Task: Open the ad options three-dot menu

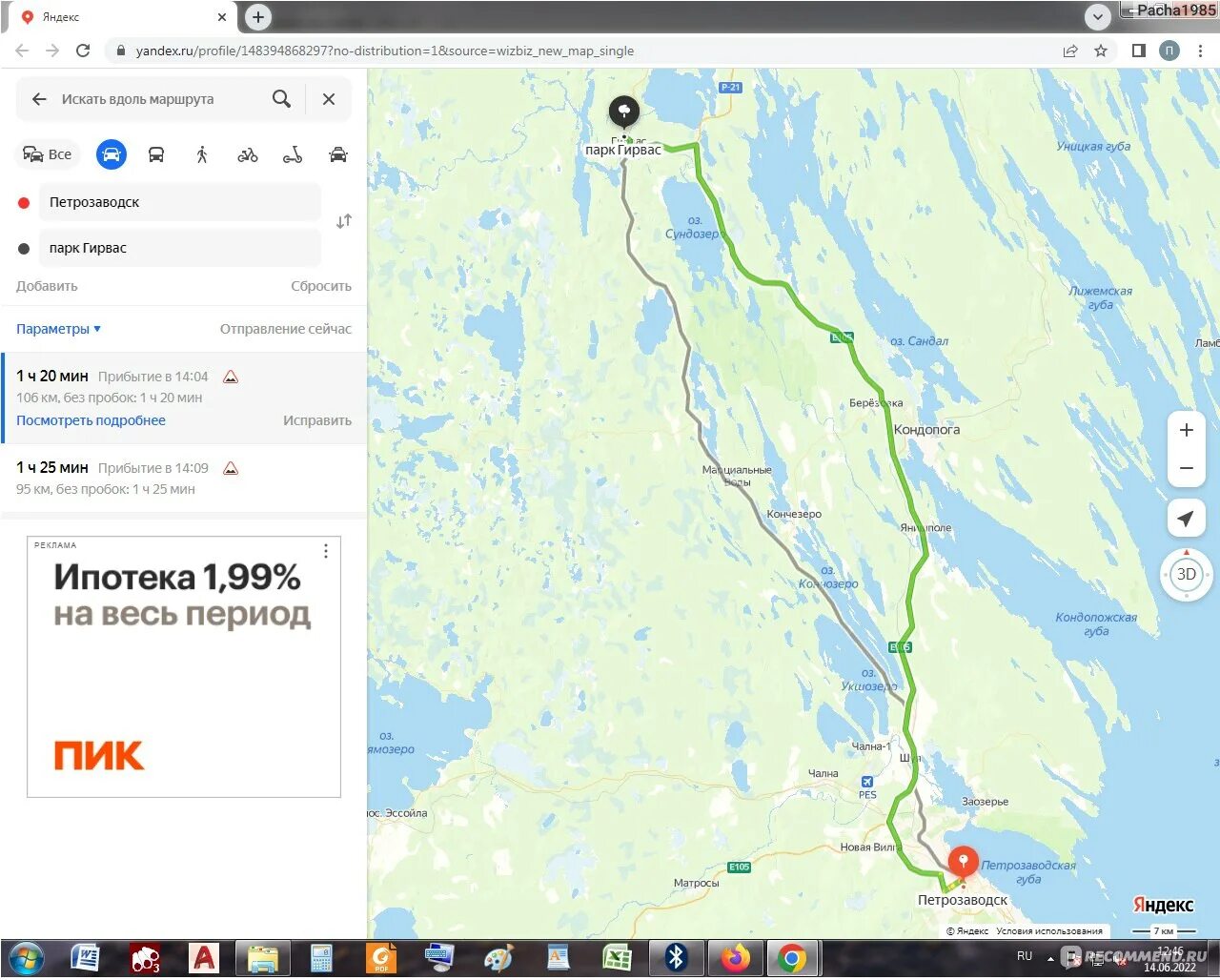Action: pos(326,551)
